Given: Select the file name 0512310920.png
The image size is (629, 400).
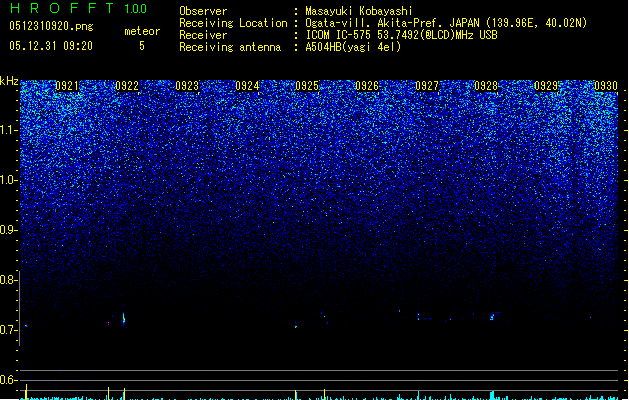Looking at the screenshot, I should coord(51,26).
